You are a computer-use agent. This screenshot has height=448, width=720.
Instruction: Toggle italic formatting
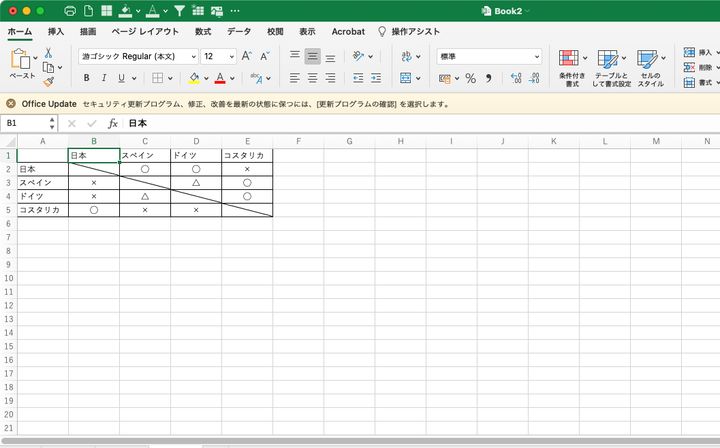pos(104,78)
